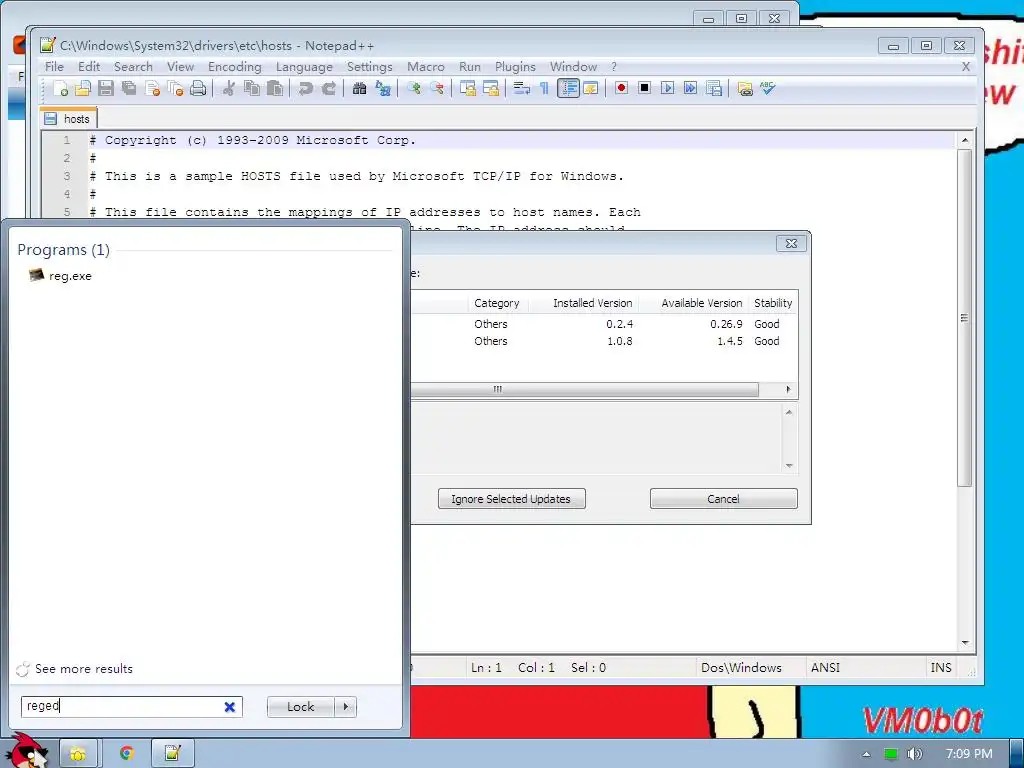Open the Encoding menu
The height and width of the screenshot is (768, 1024).
click(x=234, y=67)
